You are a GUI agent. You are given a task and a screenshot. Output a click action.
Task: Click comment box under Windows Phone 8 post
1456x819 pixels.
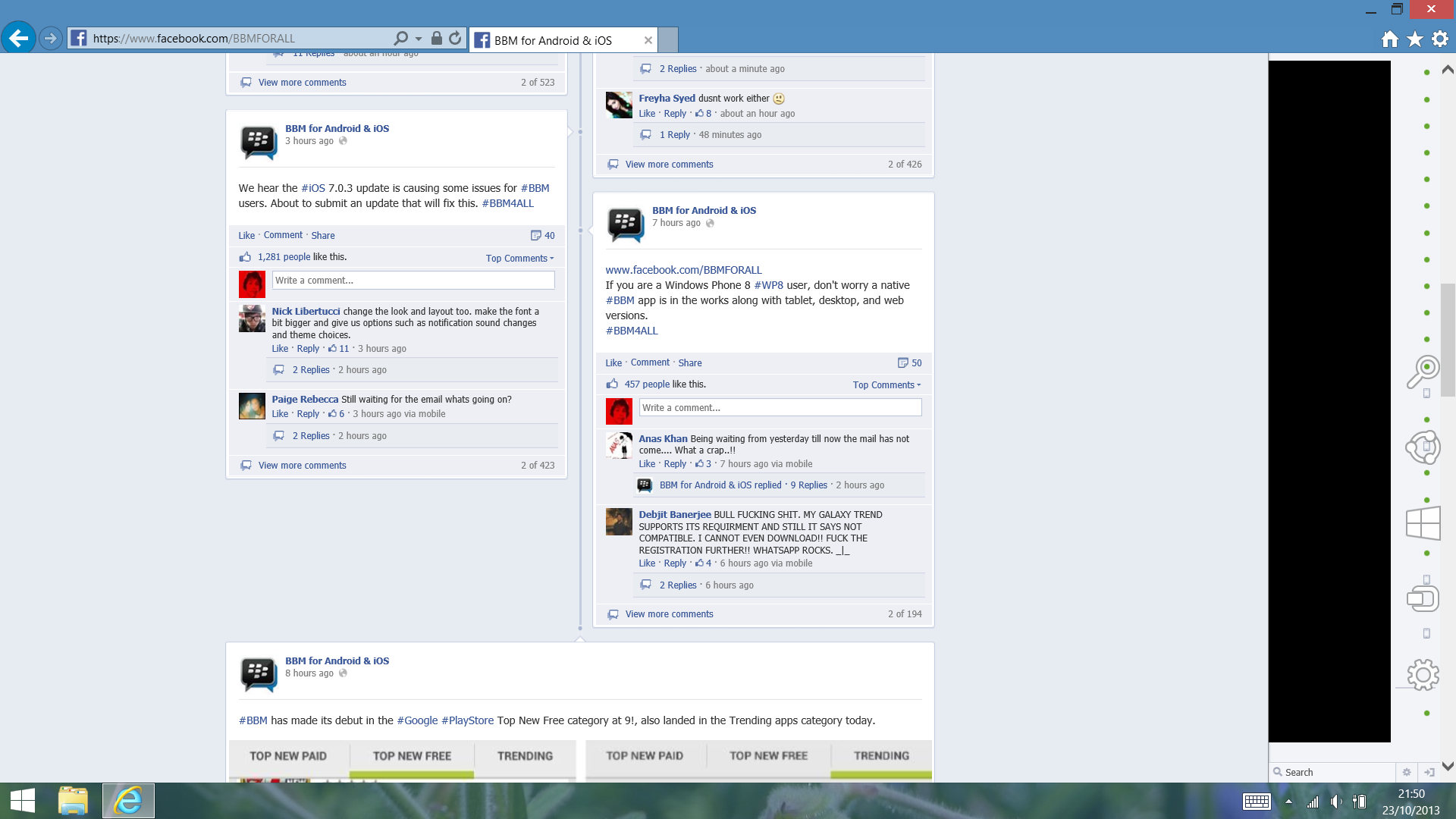click(780, 408)
